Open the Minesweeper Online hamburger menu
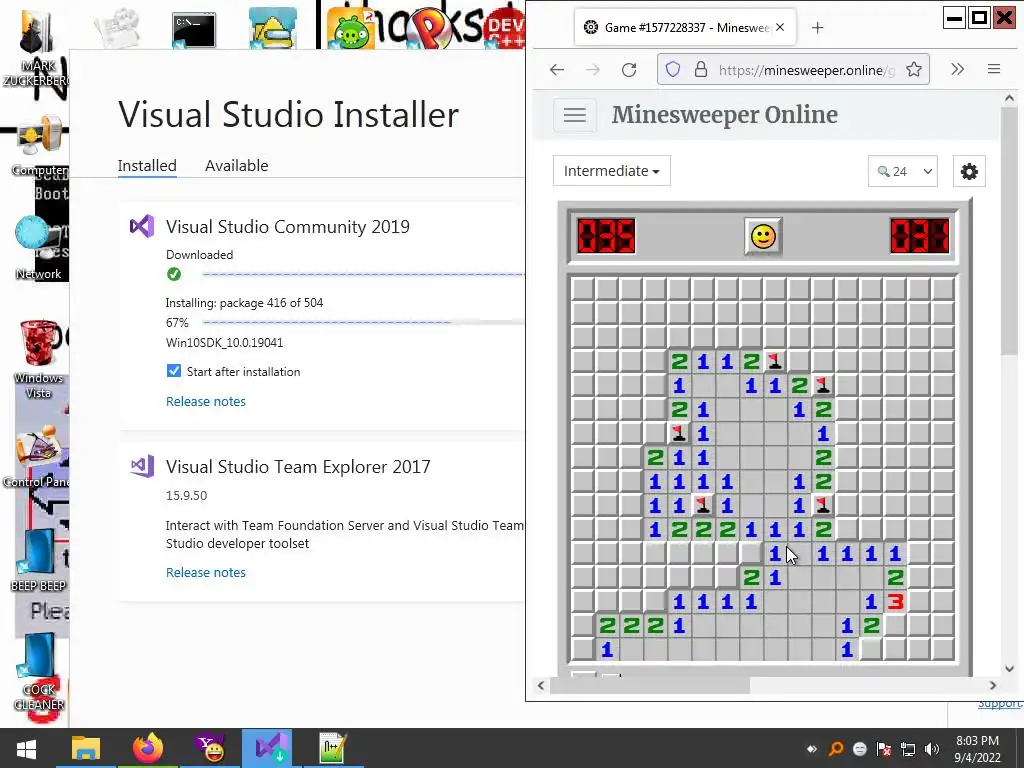 pyautogui.click(x=575, y=115)
